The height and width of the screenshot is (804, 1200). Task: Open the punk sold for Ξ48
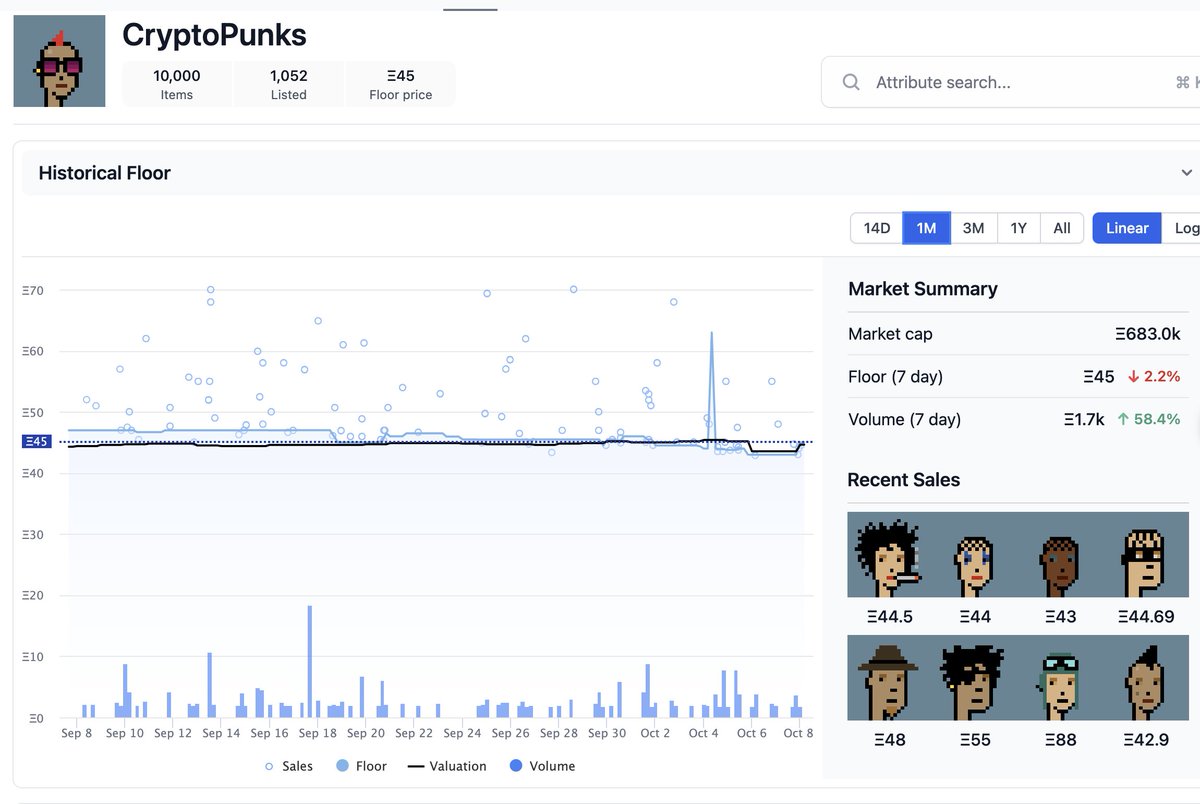click(x=889, y=678)
